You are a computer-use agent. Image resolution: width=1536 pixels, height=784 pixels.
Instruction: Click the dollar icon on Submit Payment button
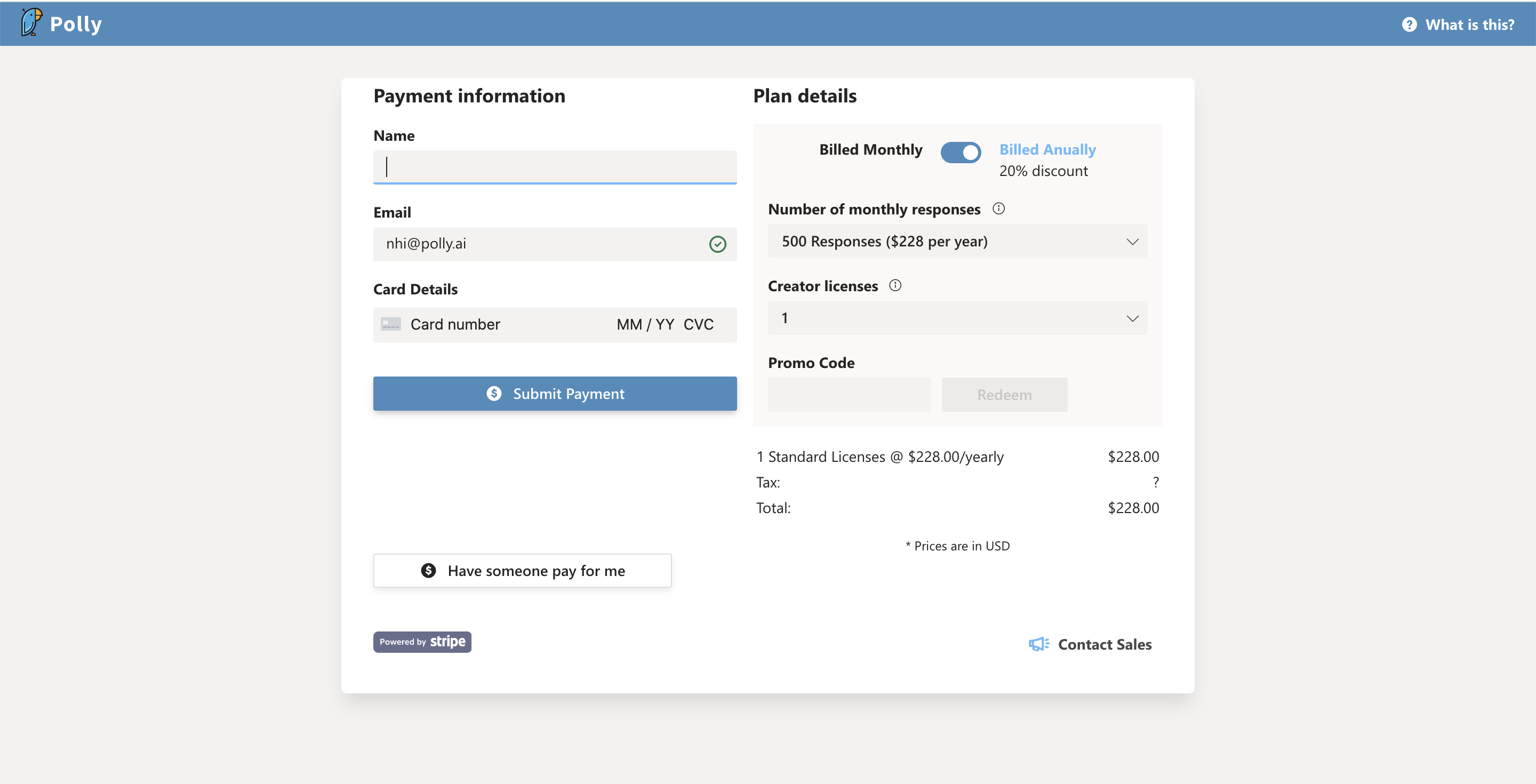(495, 394)
